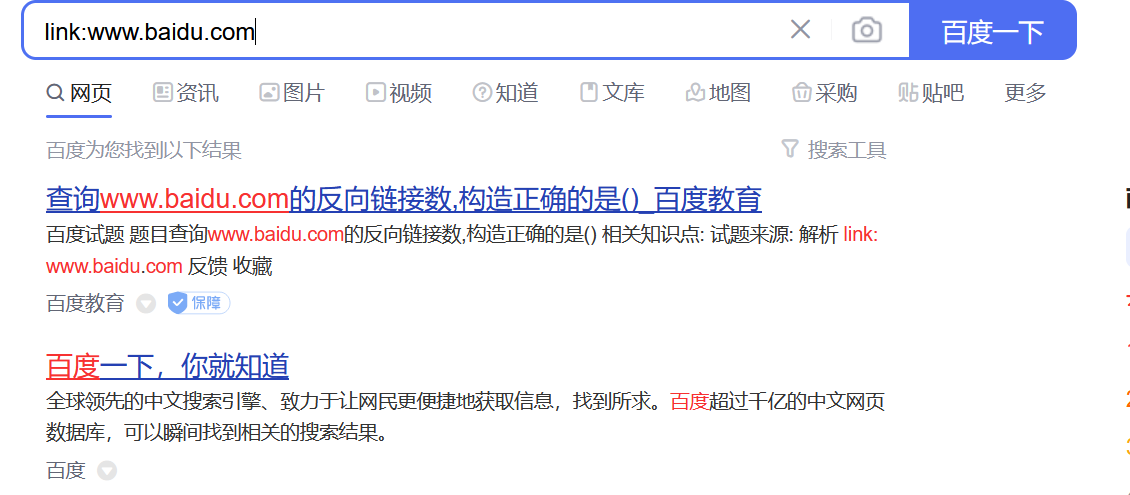Click the 百度一下 search button
1130x495 pixels.
tap(992, 31)
